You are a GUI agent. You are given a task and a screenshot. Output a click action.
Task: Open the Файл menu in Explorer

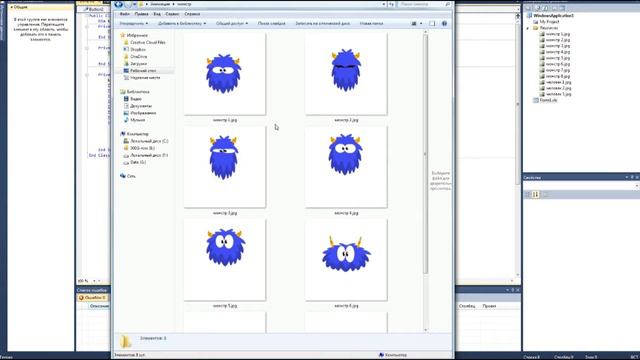(125, 14)
